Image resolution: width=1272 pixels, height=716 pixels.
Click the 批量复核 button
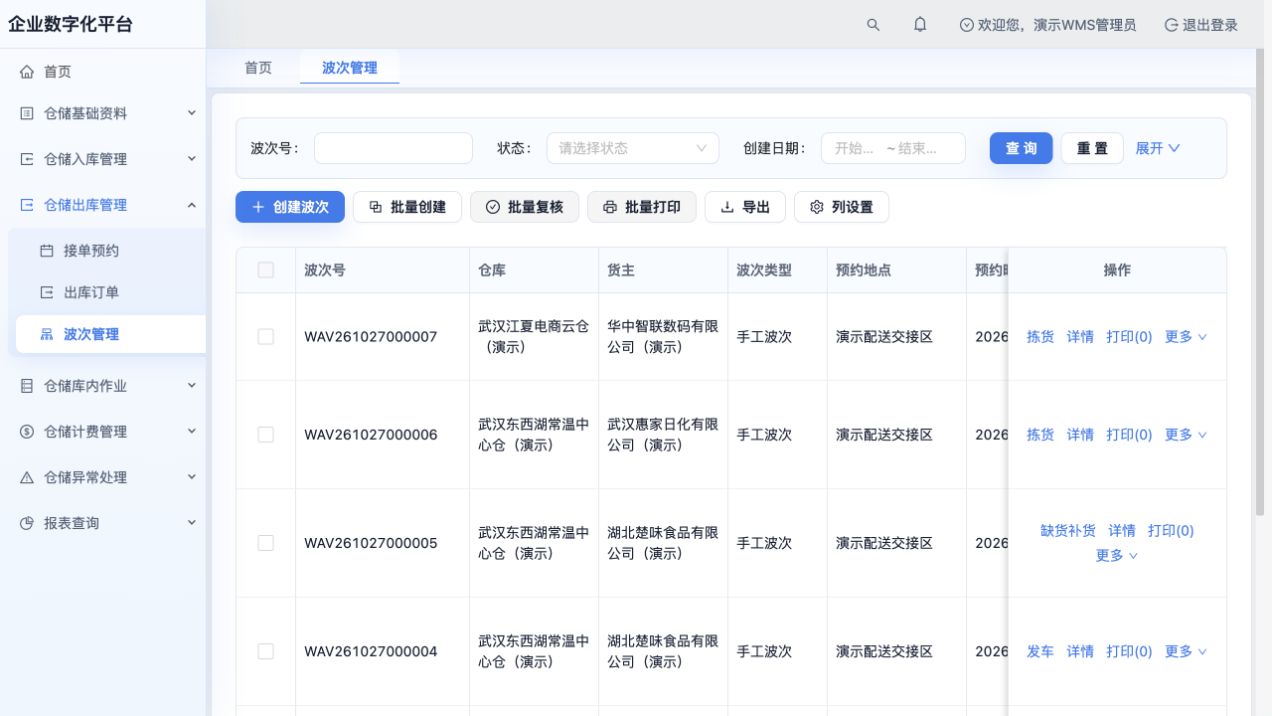(x=524, y=207)
